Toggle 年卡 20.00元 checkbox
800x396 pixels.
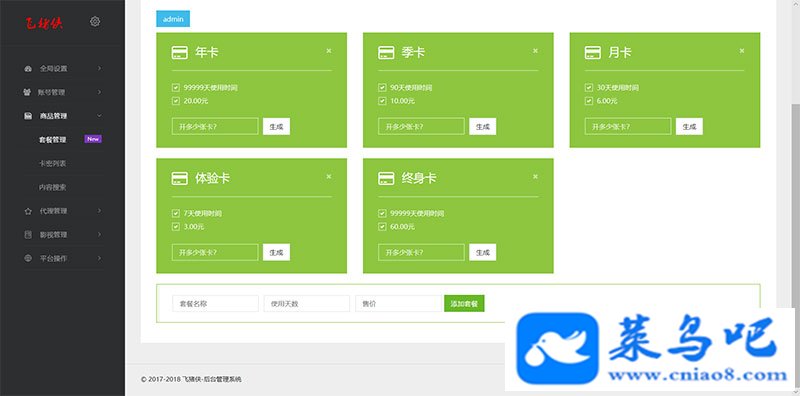(176, 101)
